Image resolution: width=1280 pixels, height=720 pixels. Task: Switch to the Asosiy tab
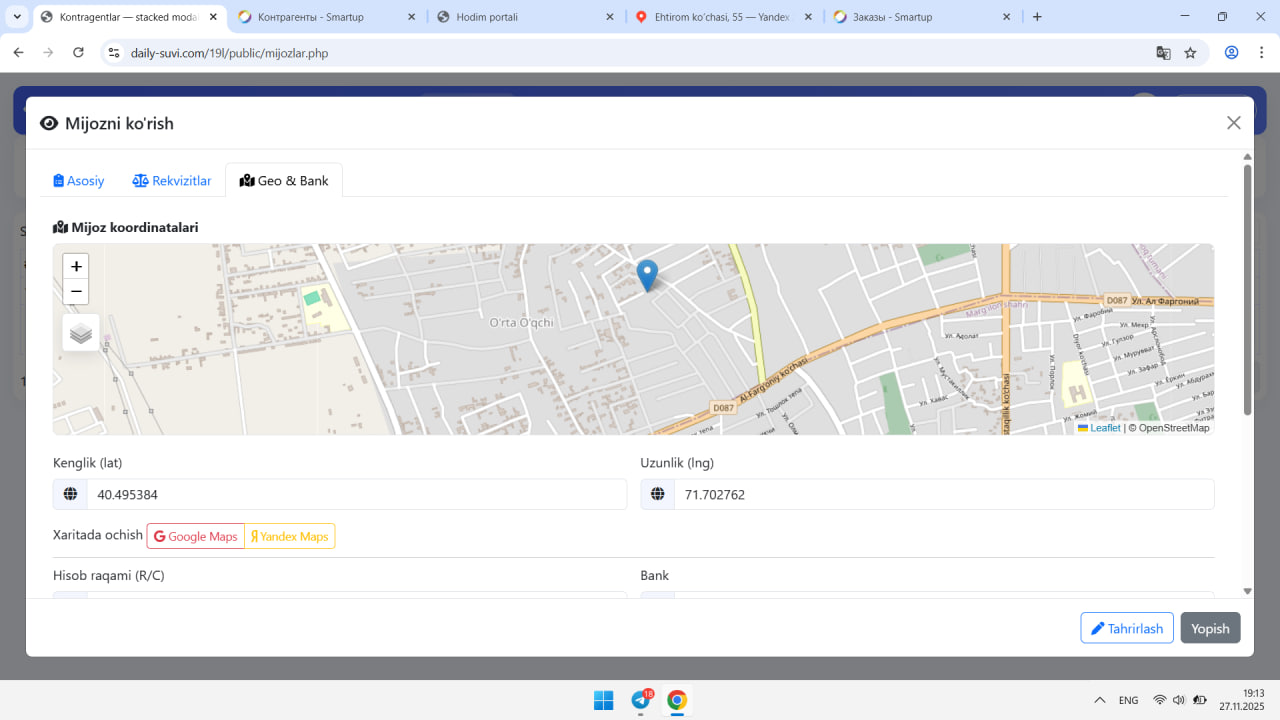(79, 181)
